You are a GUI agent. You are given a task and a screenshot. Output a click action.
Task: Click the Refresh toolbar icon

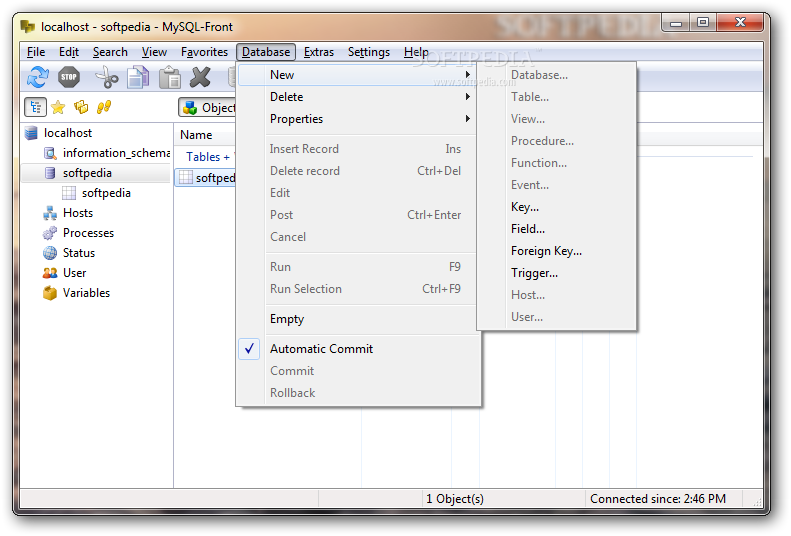click(37, 77)
